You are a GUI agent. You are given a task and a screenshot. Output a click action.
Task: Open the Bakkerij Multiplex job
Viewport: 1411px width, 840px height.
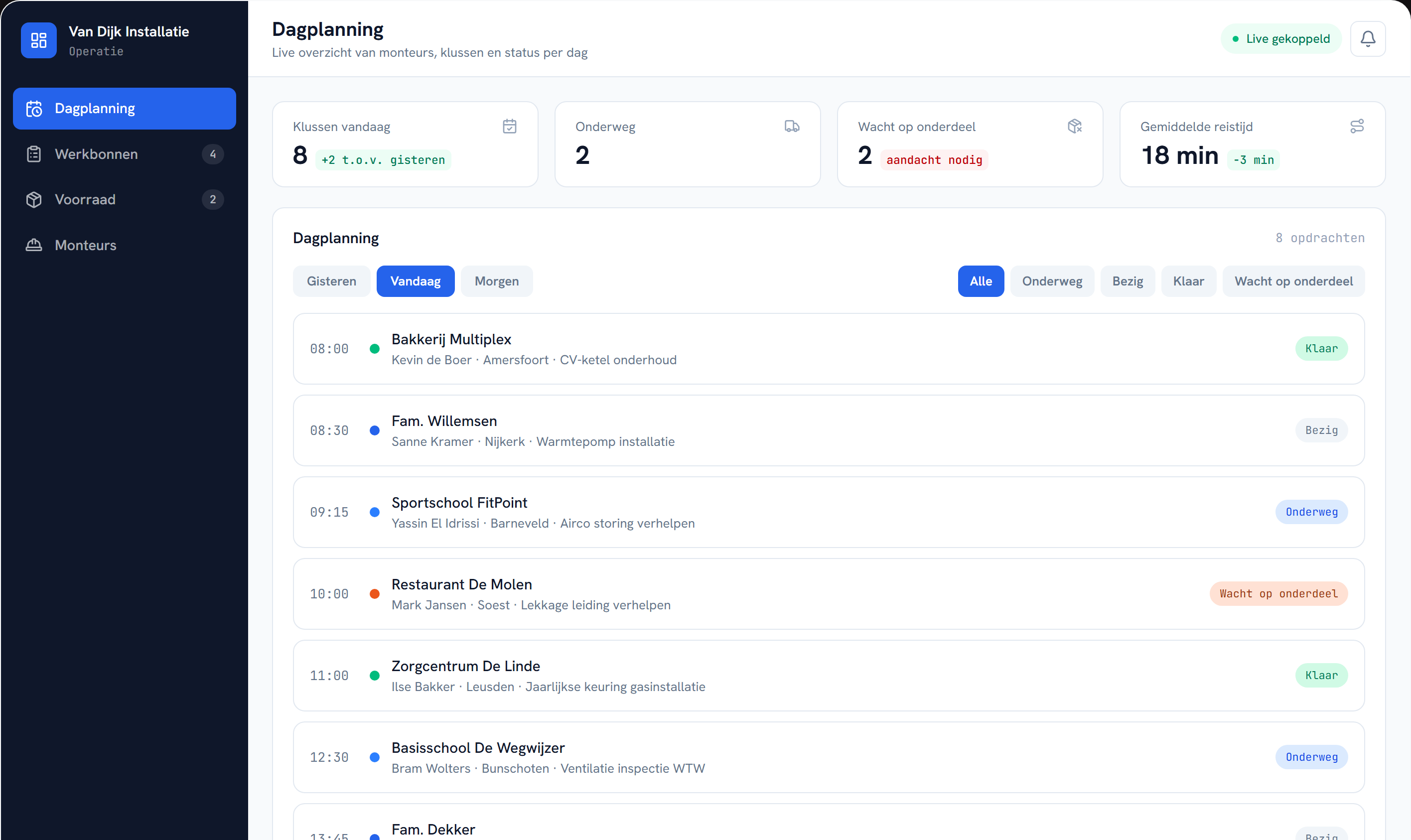(x=829, y=349)
